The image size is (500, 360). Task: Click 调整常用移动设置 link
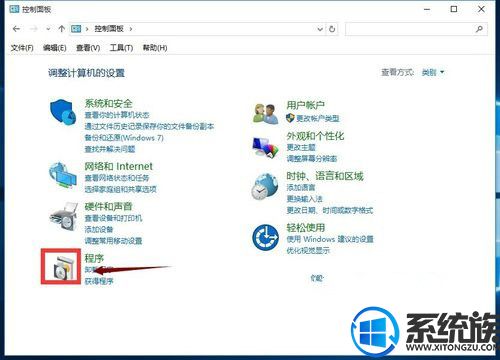(113, 241)
